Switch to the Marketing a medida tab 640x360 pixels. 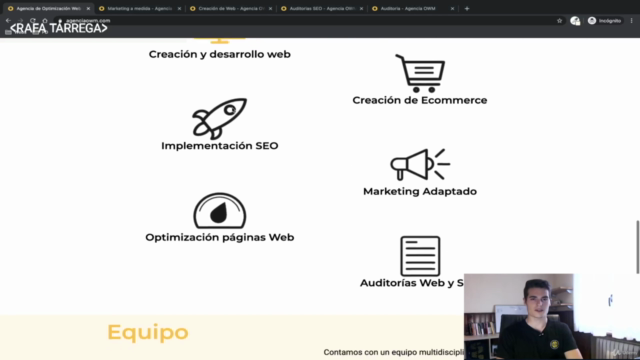(140, 9)
